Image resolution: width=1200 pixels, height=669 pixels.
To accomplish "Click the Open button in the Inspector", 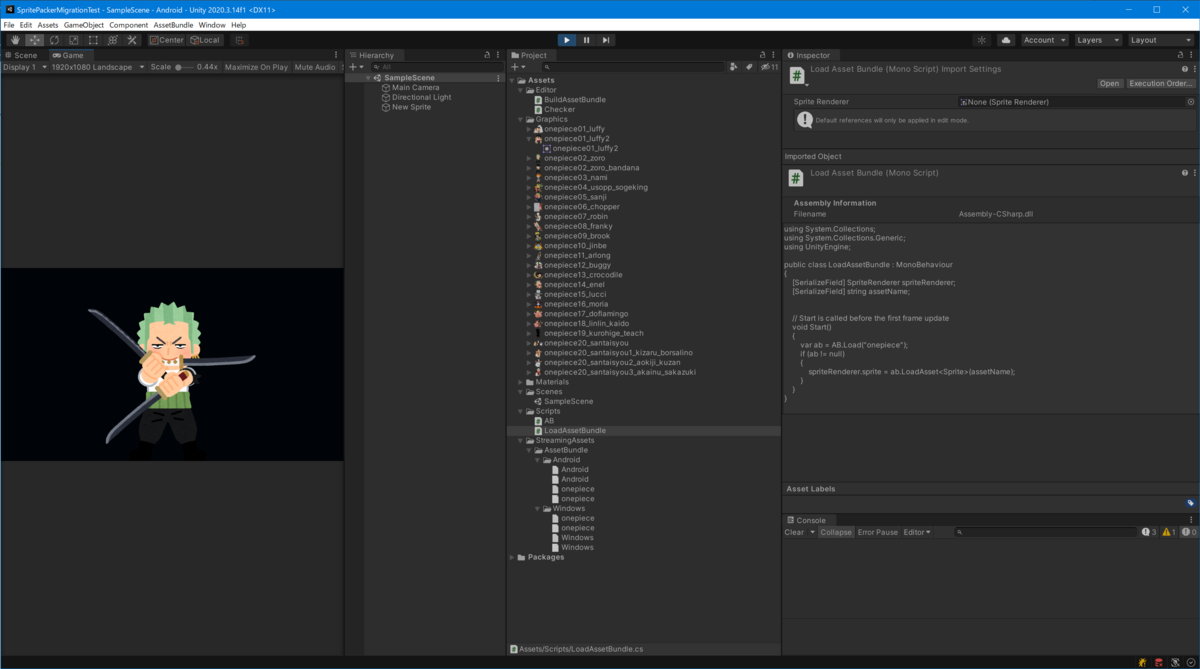I will [1110, 83].
